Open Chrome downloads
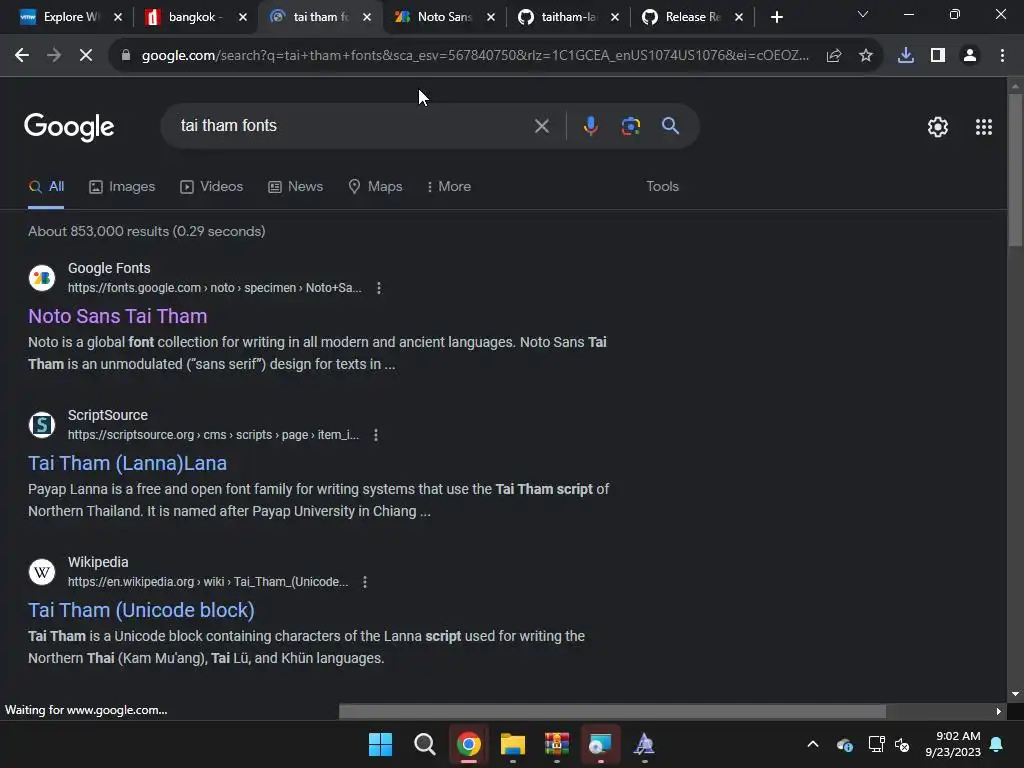The image size is (1024, 768). [906, 56]
